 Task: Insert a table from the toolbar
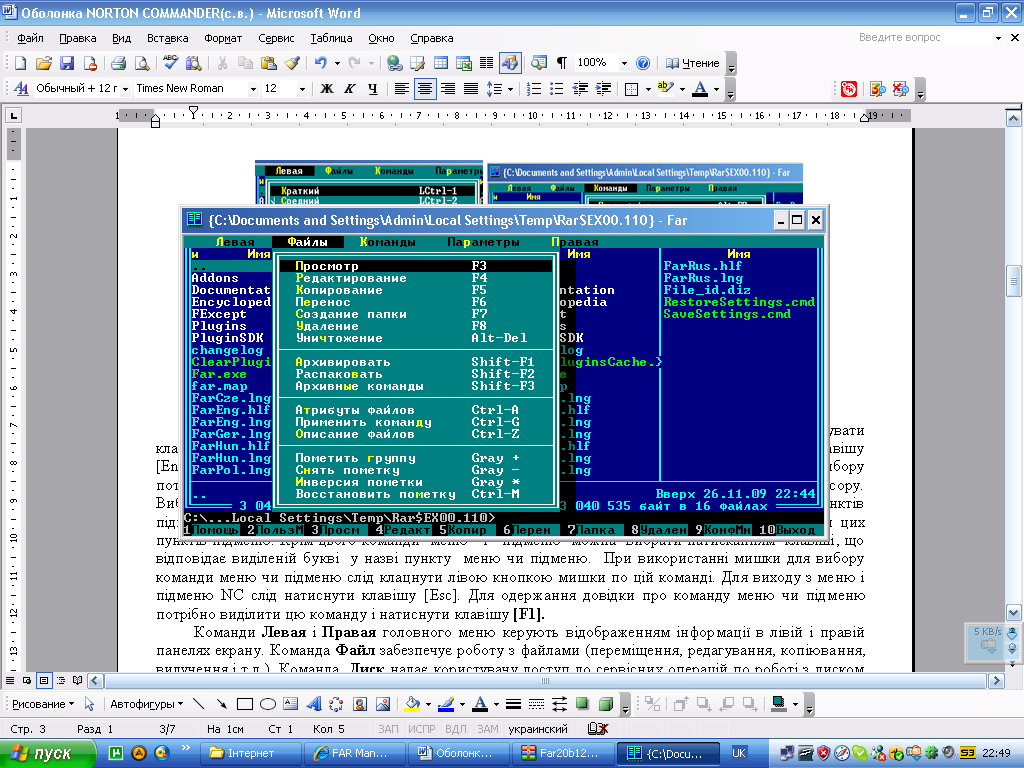pyautogui.click(x=441, y=63)
